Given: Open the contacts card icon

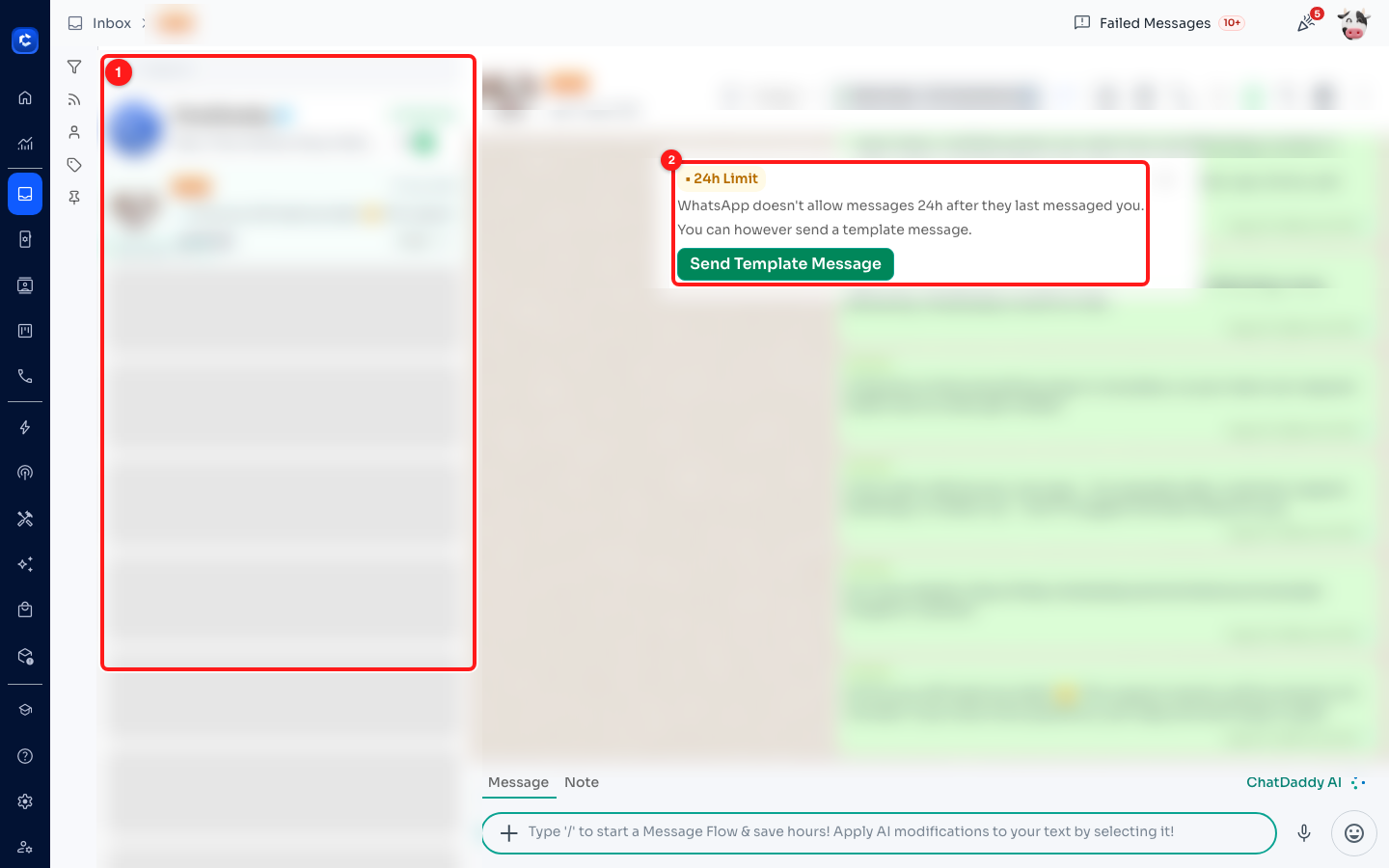Looking at the screenshot, I should coord(25,285).
